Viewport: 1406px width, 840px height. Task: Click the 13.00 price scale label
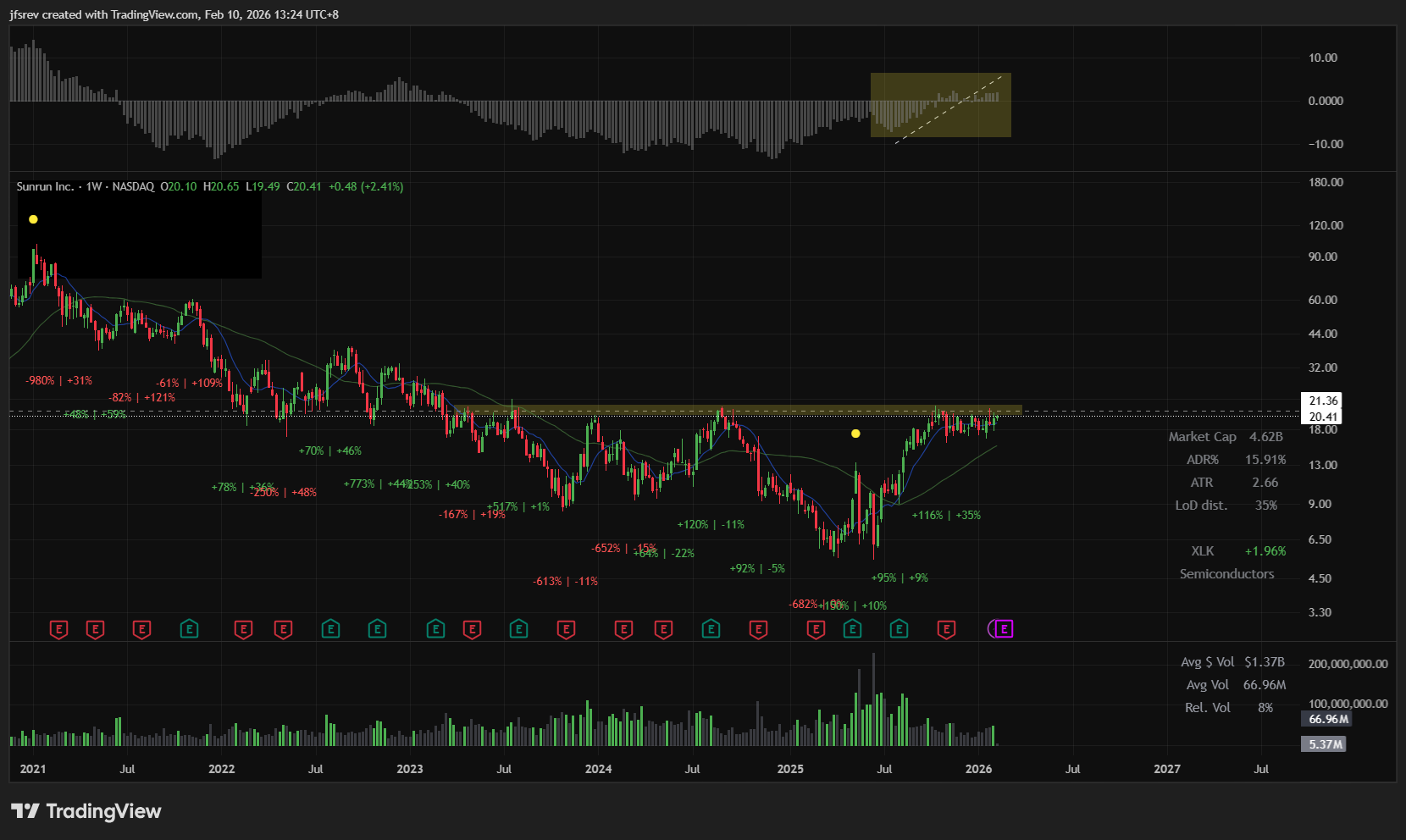point(1323,465)
